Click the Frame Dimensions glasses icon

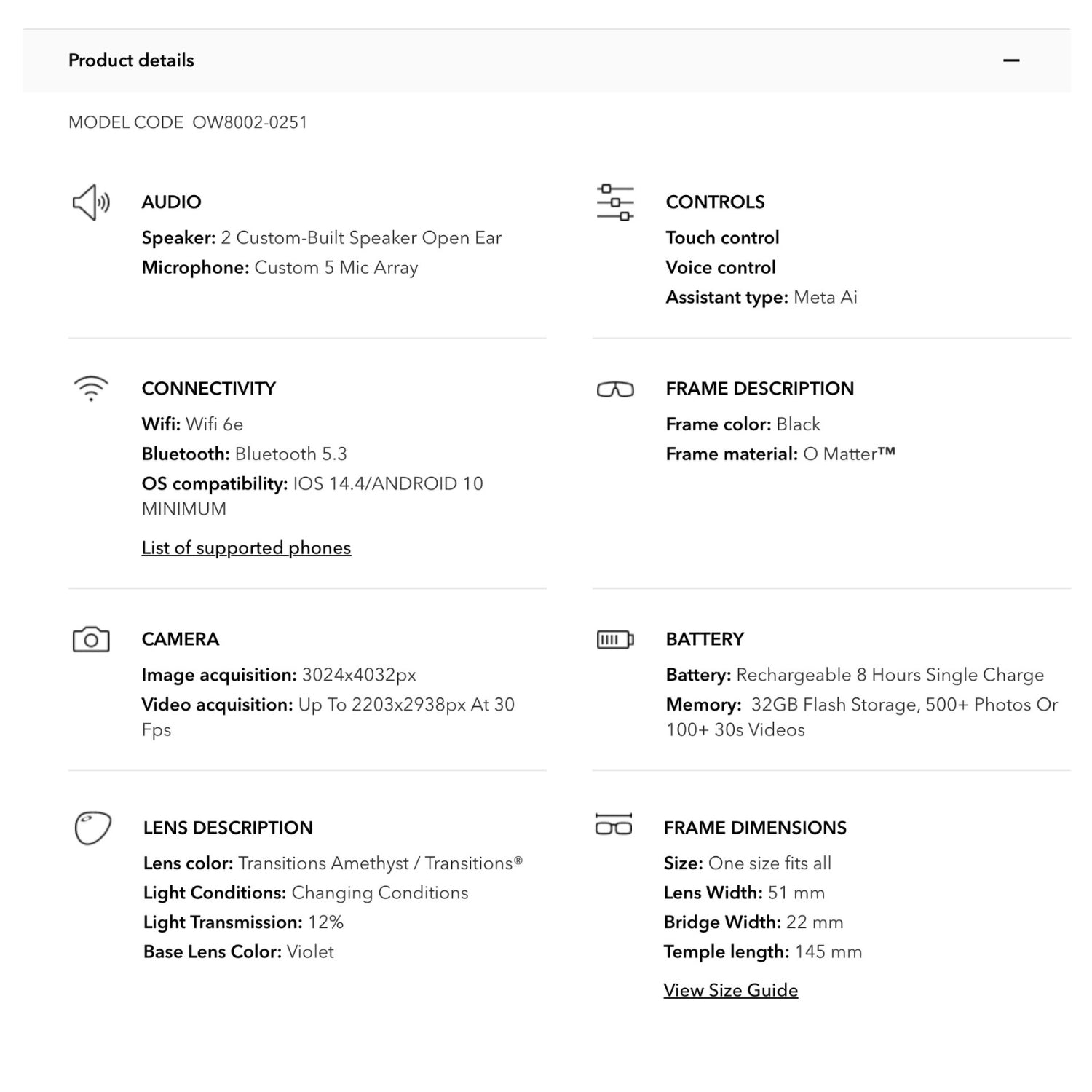(x=614, y=825)
